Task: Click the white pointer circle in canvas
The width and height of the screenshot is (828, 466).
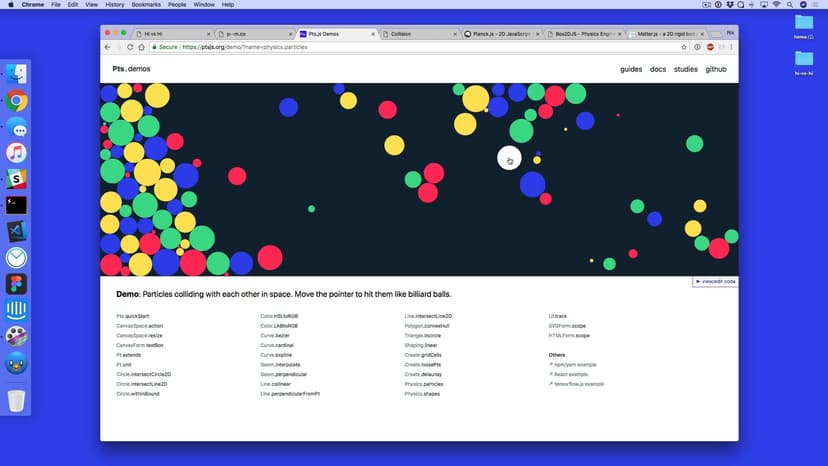Action: click(509, 158)
